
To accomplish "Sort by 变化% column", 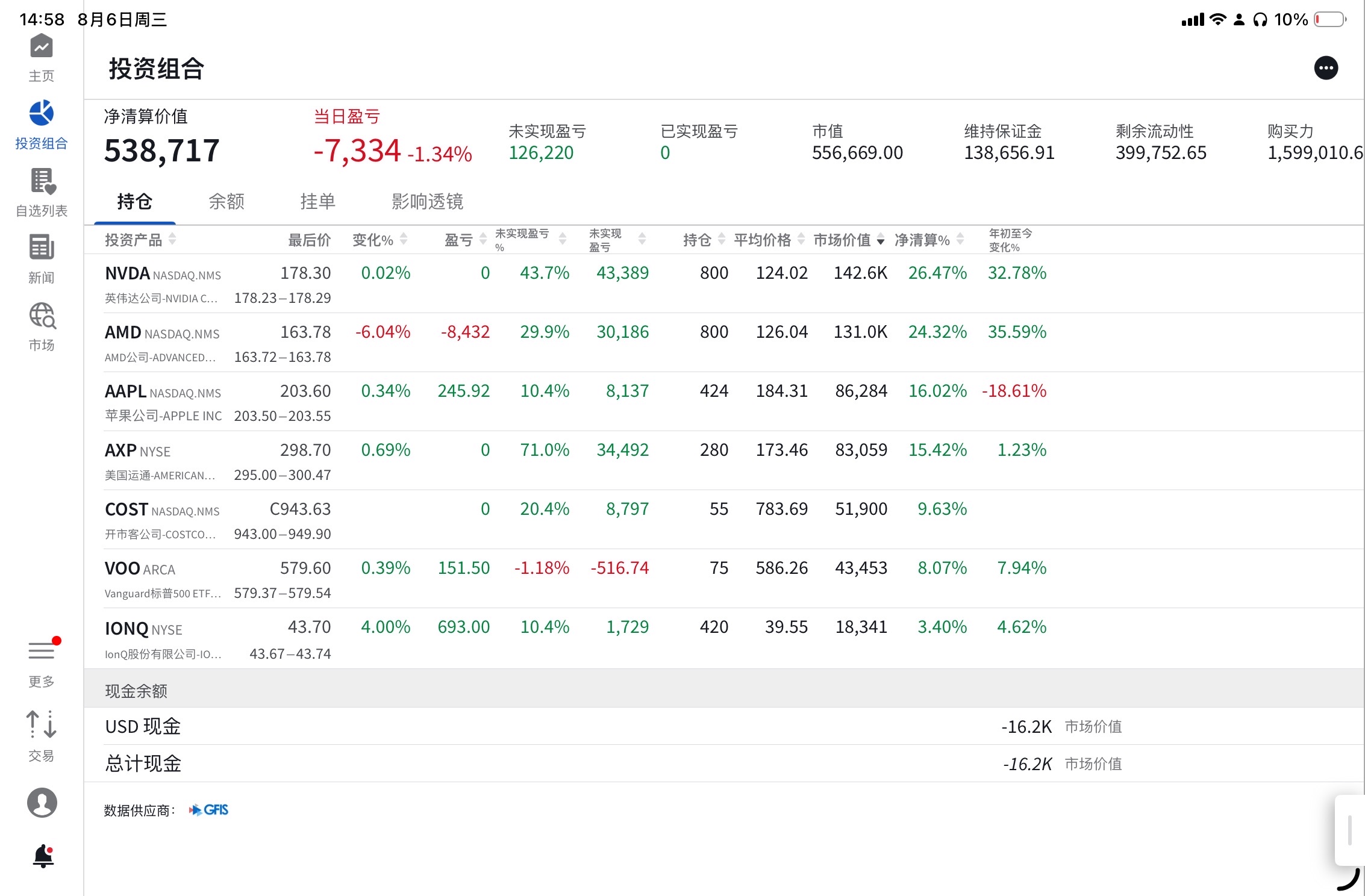I will 380,240.
